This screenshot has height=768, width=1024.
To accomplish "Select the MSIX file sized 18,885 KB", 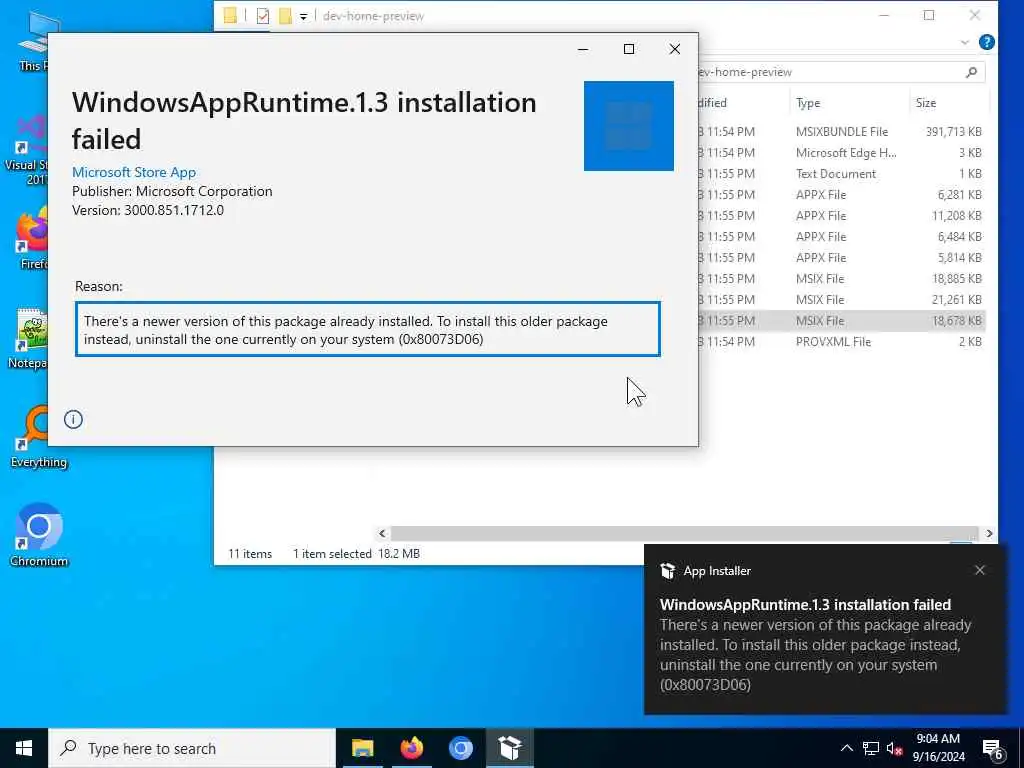I will point(841,279).
